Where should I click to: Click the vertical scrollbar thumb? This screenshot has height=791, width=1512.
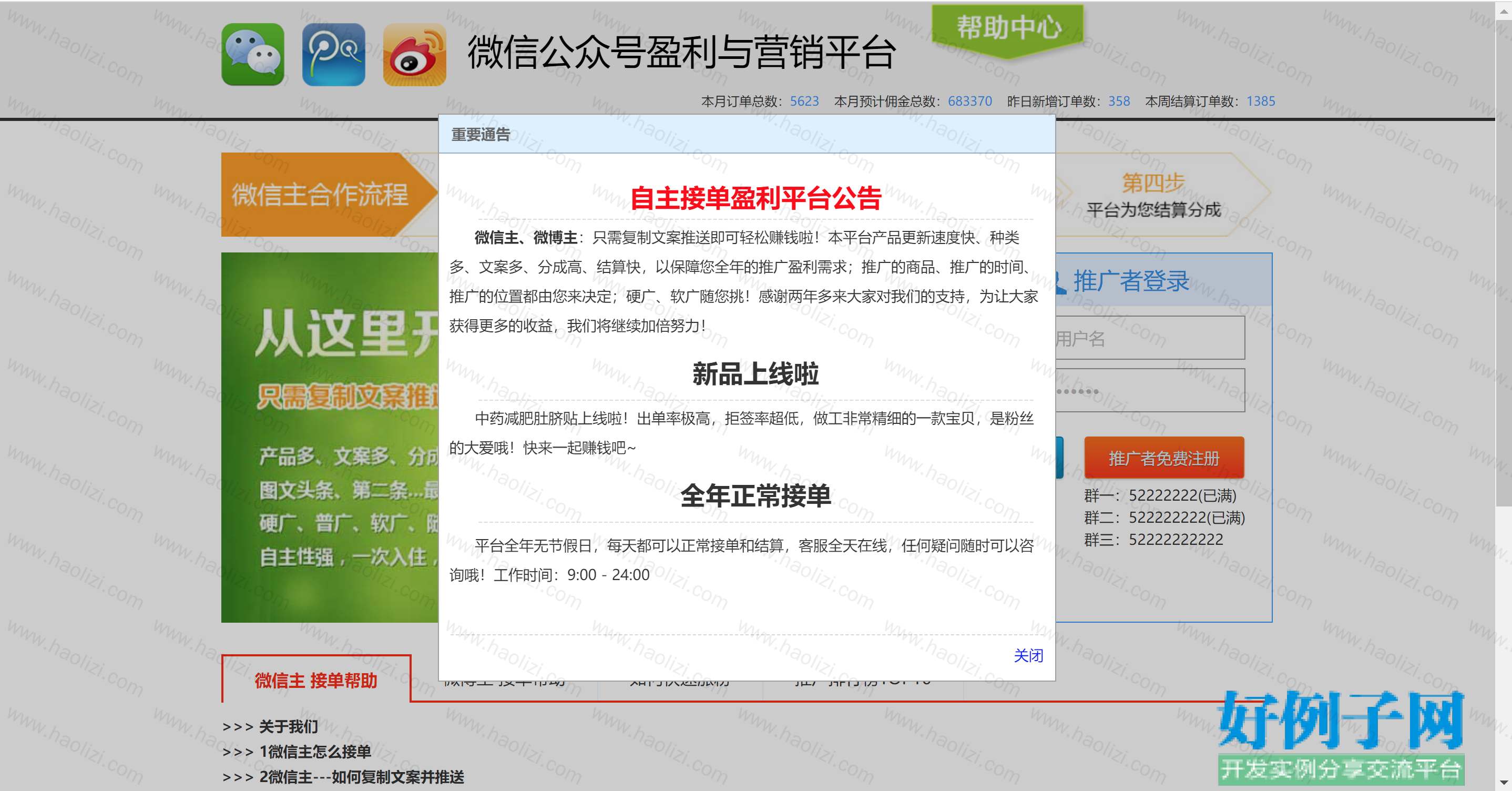pyautogui.click(x=1504, y=262)
